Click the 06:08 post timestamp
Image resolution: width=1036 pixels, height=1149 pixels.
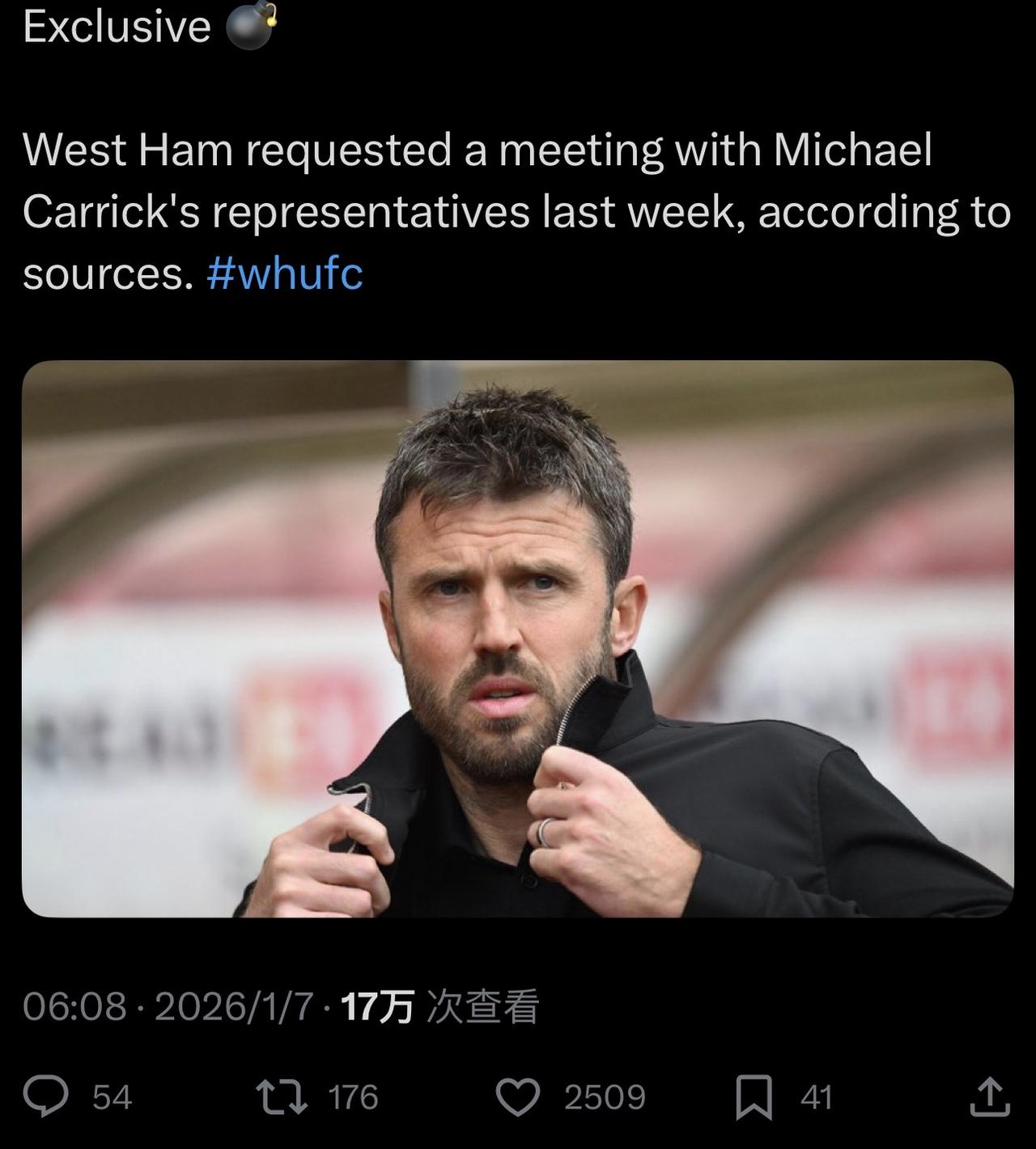pos(74,1007)
